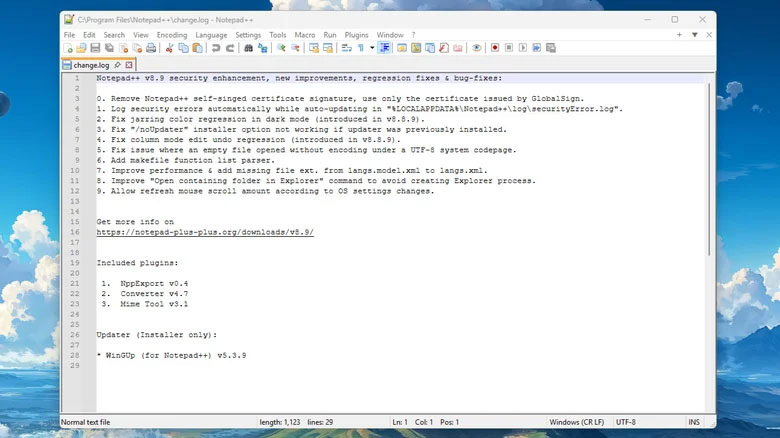Open the notepad-plus-plus.org downloads link
This screenshot has height=438, width=780.
click(205, 232)
